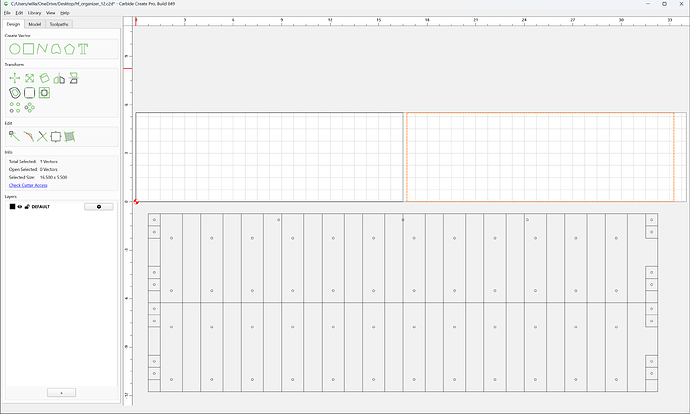This screenshot has height=414, width=690.
Task: Open the Circular Array tool
Action: tap(29, 107)
